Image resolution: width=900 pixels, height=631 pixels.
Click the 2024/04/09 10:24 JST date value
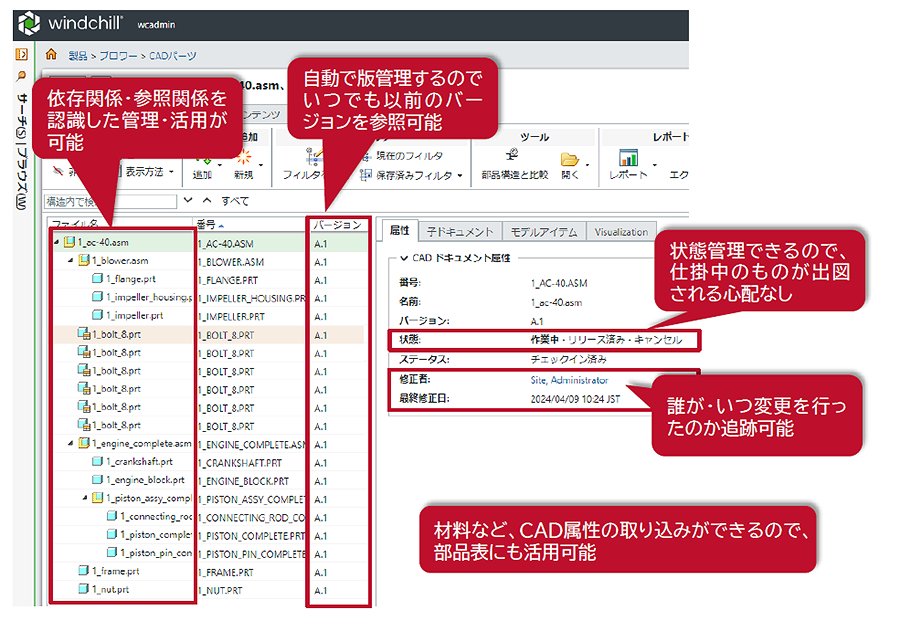tap(575, 398)
